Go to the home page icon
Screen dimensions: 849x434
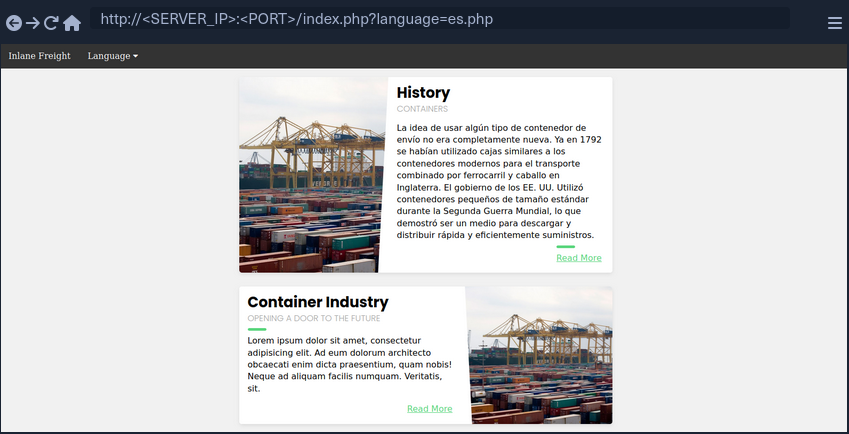click(x=72, y=22)
